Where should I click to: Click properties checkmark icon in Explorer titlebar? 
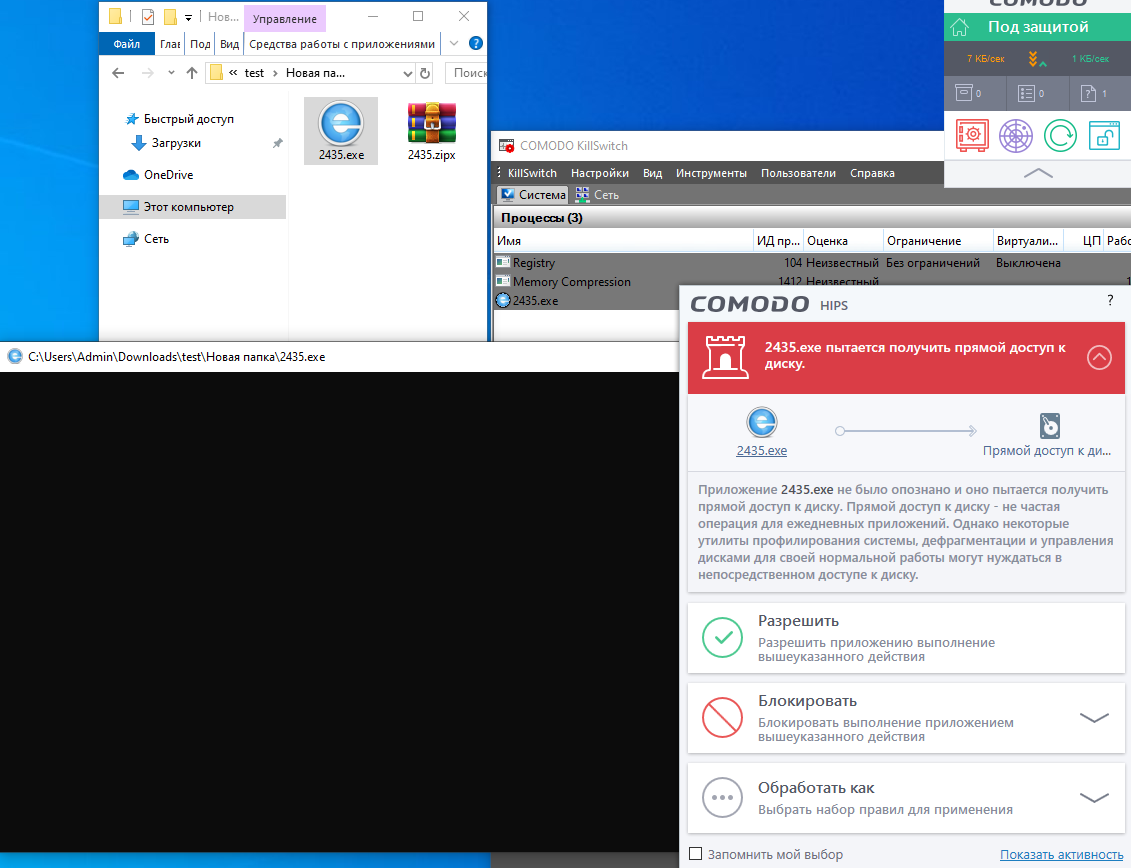[148, 17]
